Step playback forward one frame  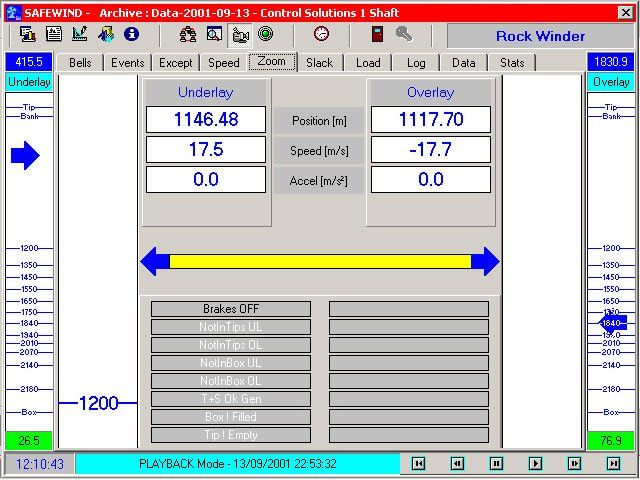(574, 464)
